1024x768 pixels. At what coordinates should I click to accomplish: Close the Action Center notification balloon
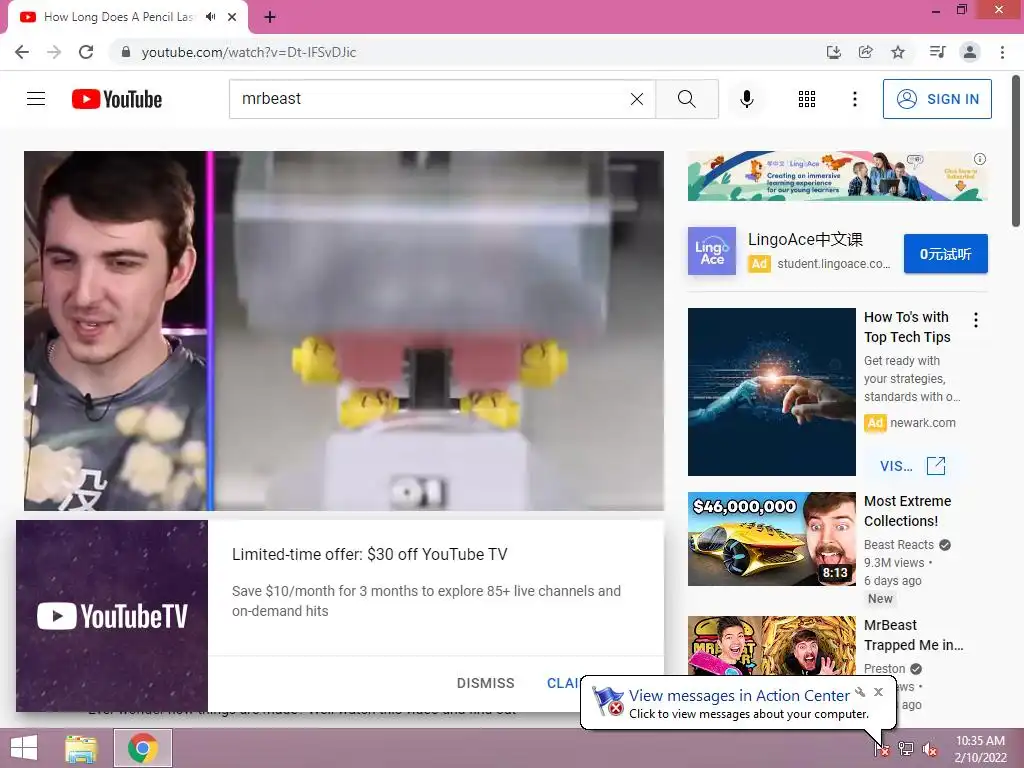[x=878, y=692]
